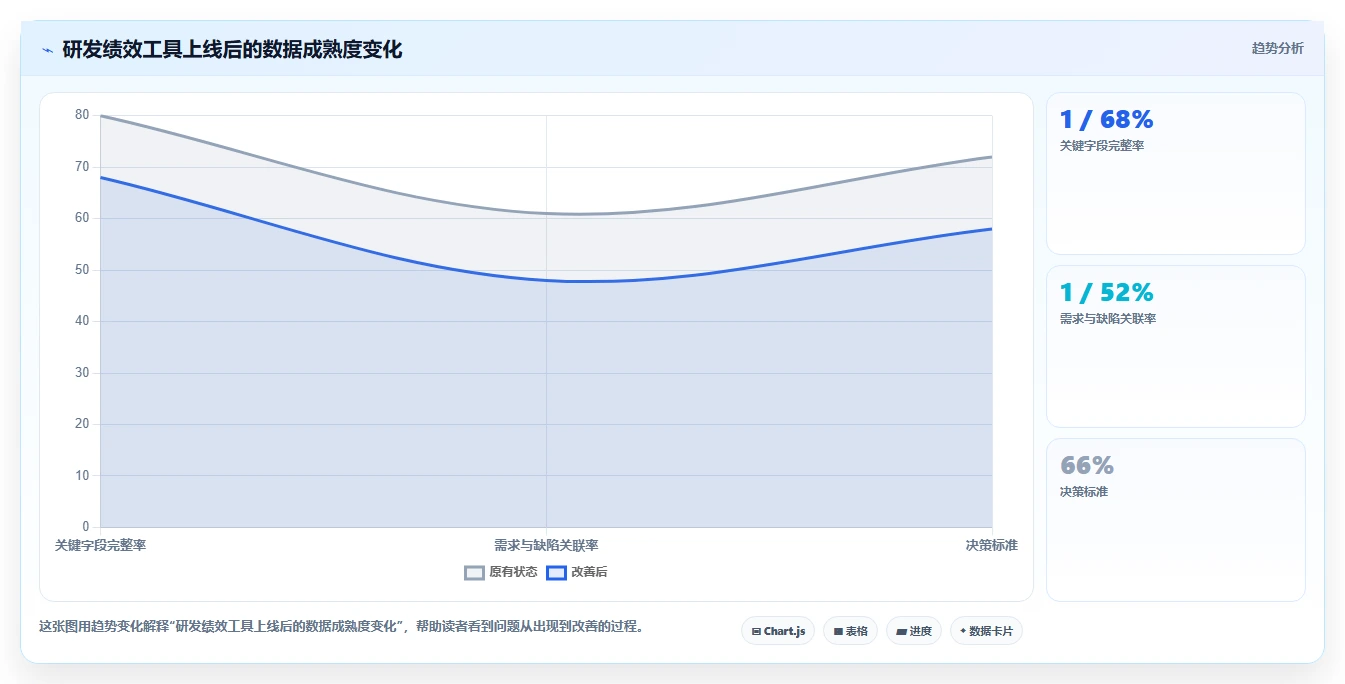The width and height of the screenshot is (1345, 684).
Task: Click the 66% value text
Action: click(1087, 466)
